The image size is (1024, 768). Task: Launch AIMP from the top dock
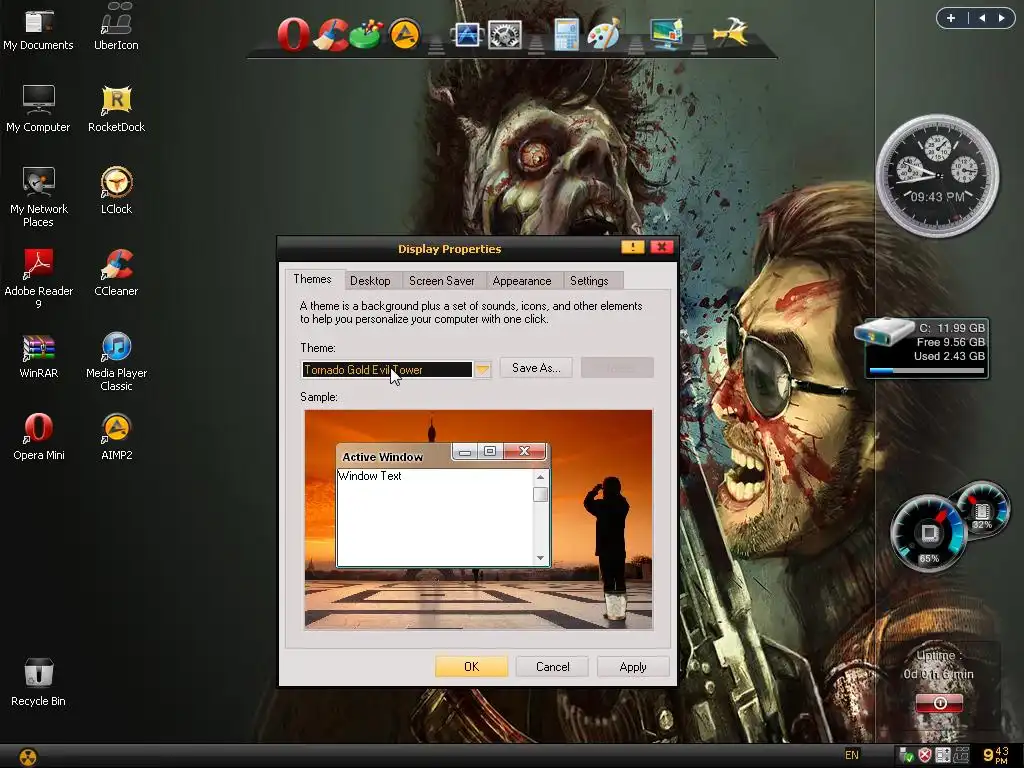404,34
